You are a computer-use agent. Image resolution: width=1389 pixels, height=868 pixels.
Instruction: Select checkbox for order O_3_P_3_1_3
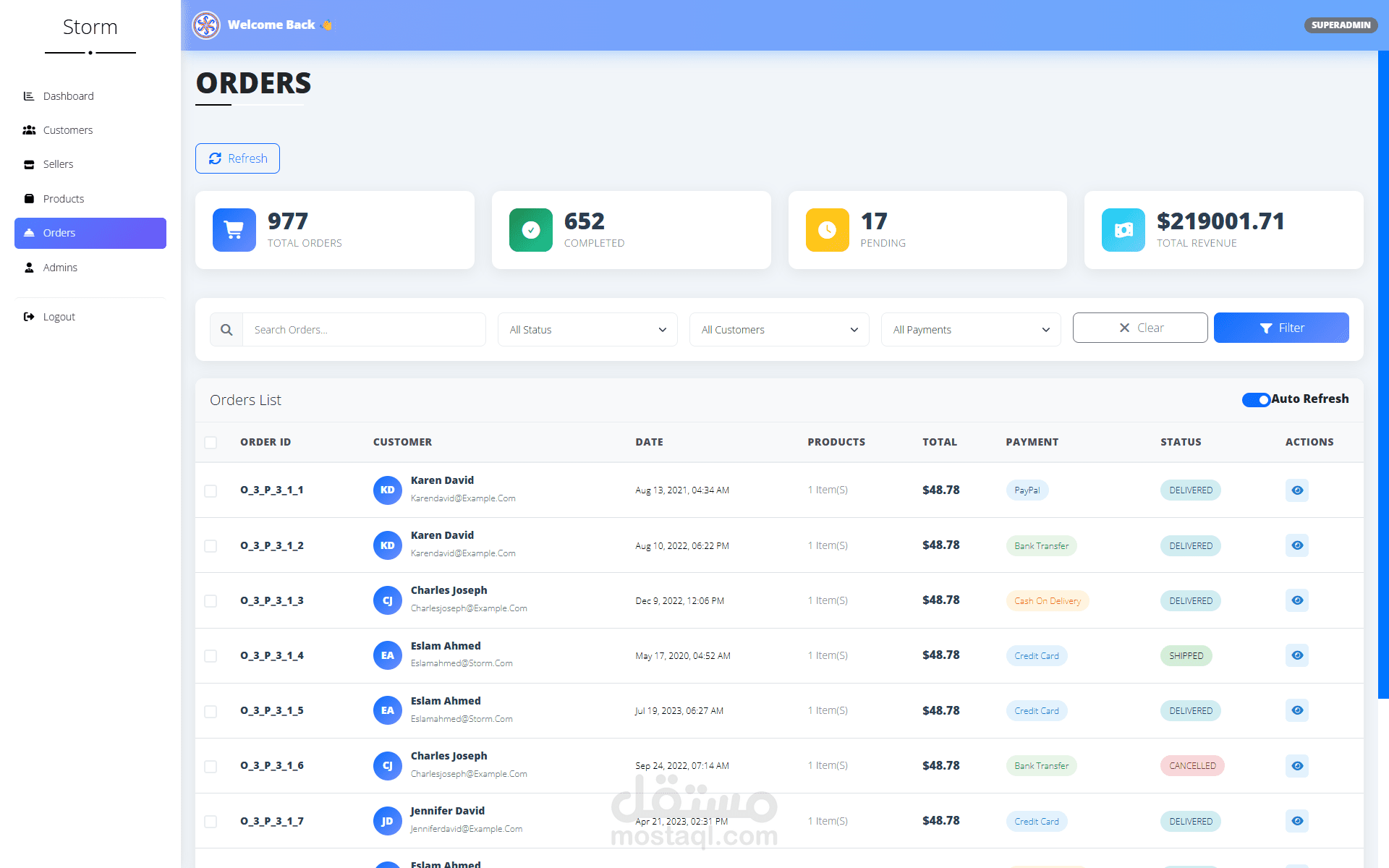[x=211, y=600]
